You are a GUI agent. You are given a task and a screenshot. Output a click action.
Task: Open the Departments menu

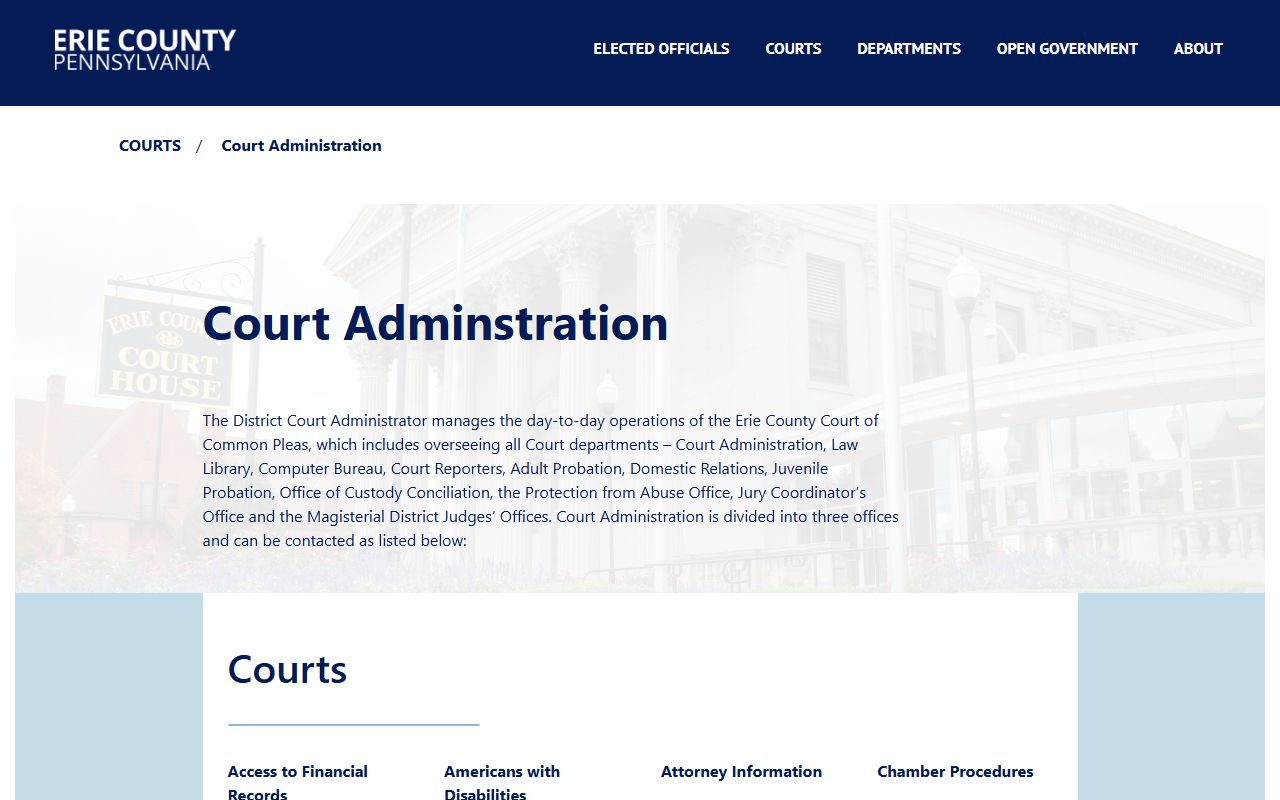coord(909,48)
